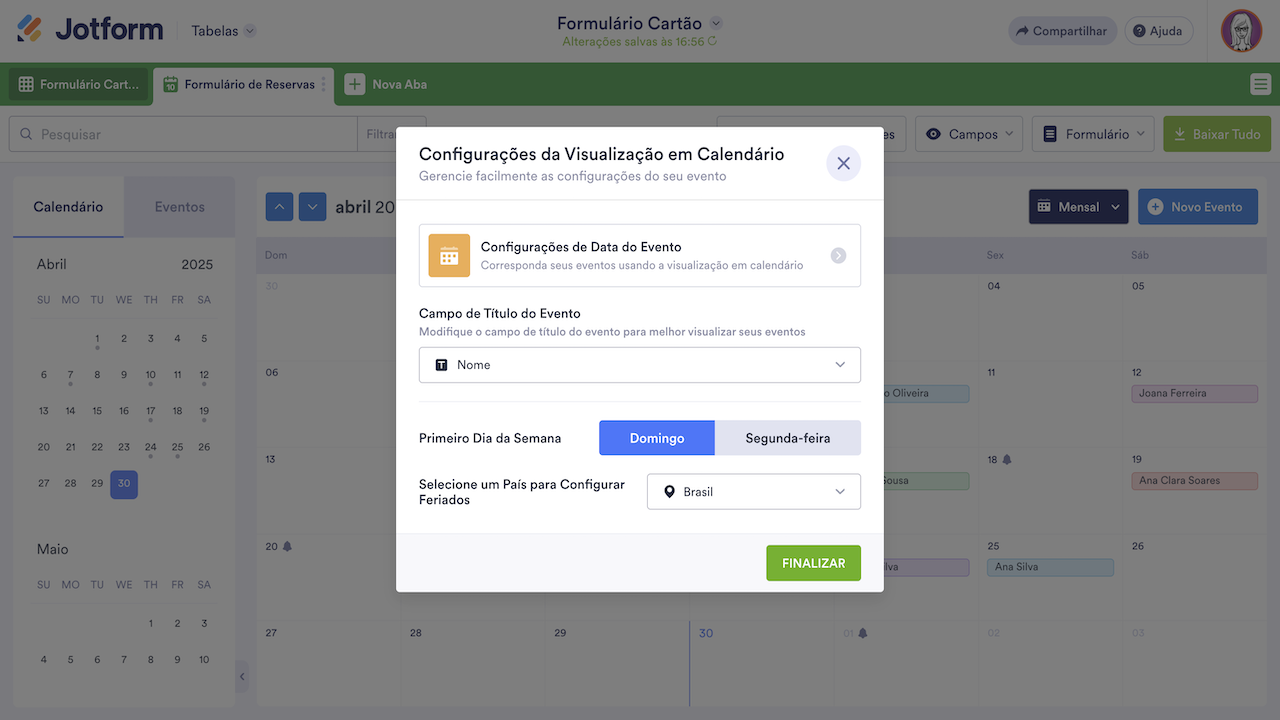Add a new tab with plus icon
The width and height of the screenshot is (1280, 720).
(355, 85)
